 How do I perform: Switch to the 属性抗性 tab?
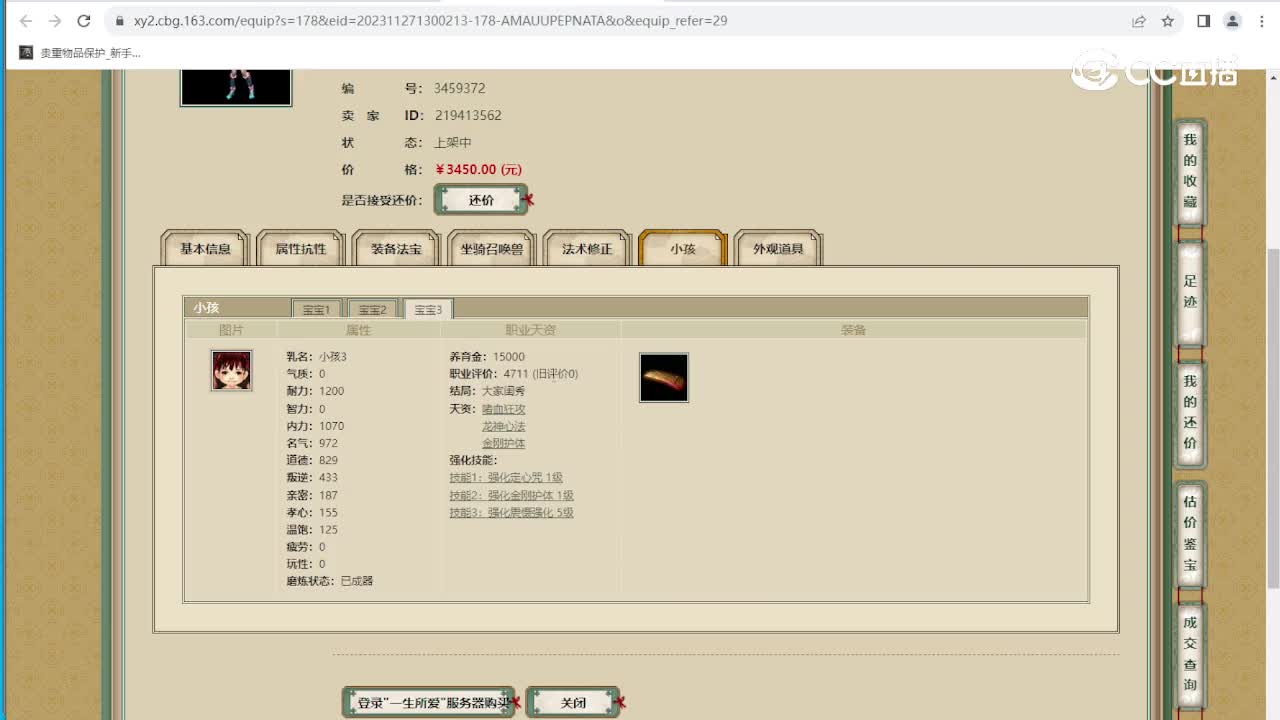(x=301, y=249)
